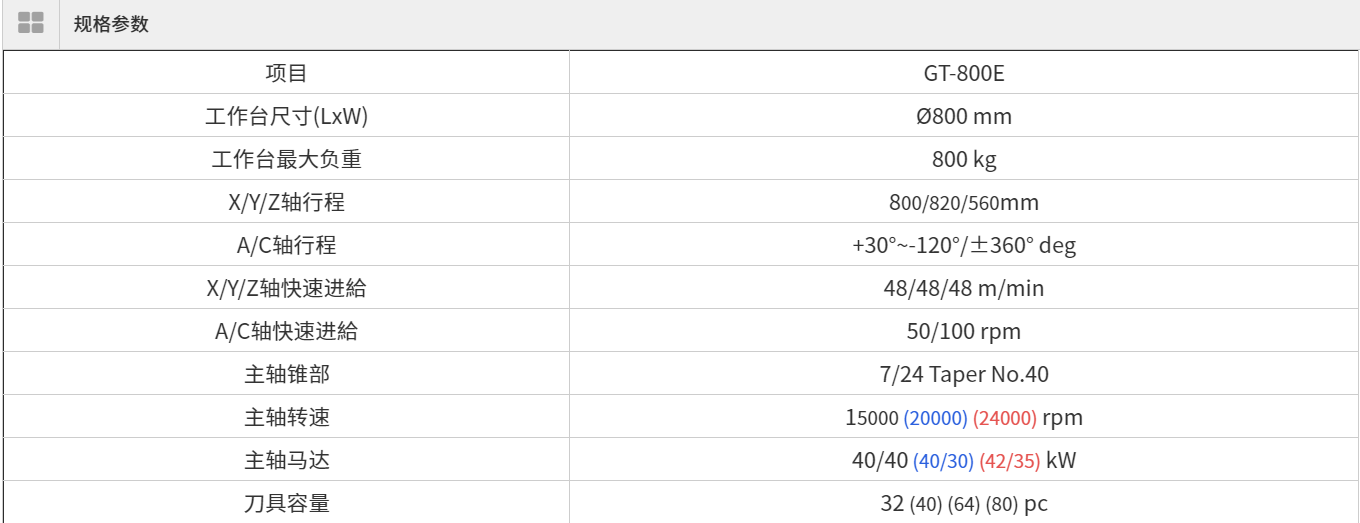The image size is (1360, 523).
Task: Select the 刀具容量 row label
Action: pyautogui.click(x=286, y=503)
